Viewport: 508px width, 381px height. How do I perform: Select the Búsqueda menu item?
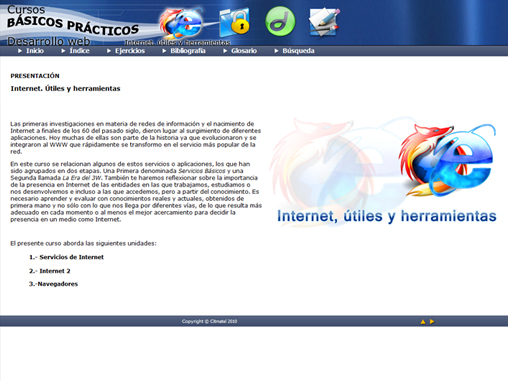tap(298, 51)
